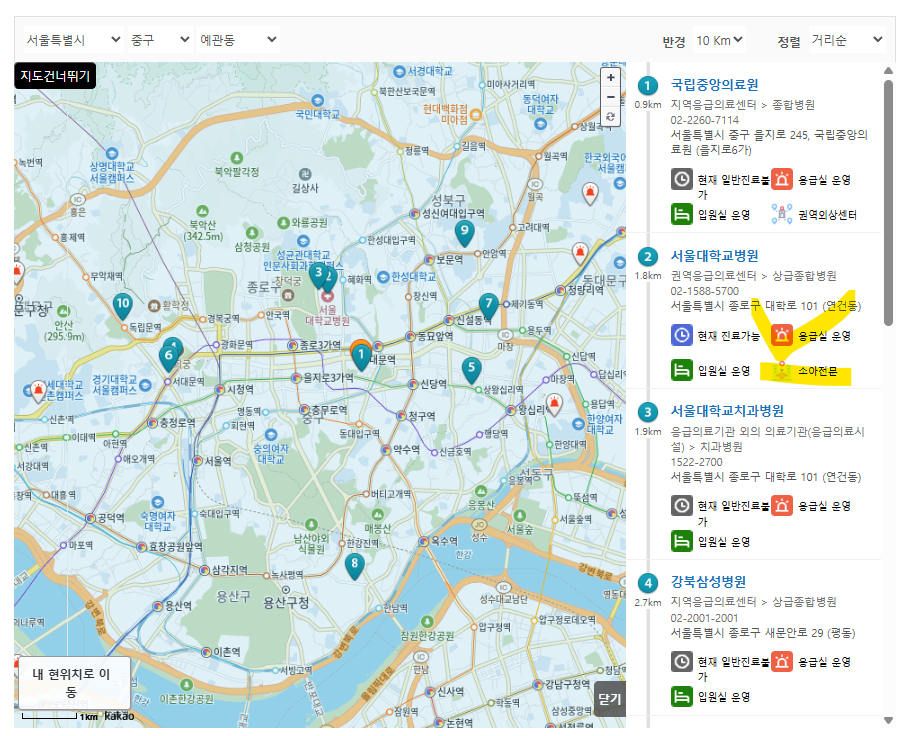Select map marker number 6
This screenshot has width=909, height=736.
[x=169, y=358]
